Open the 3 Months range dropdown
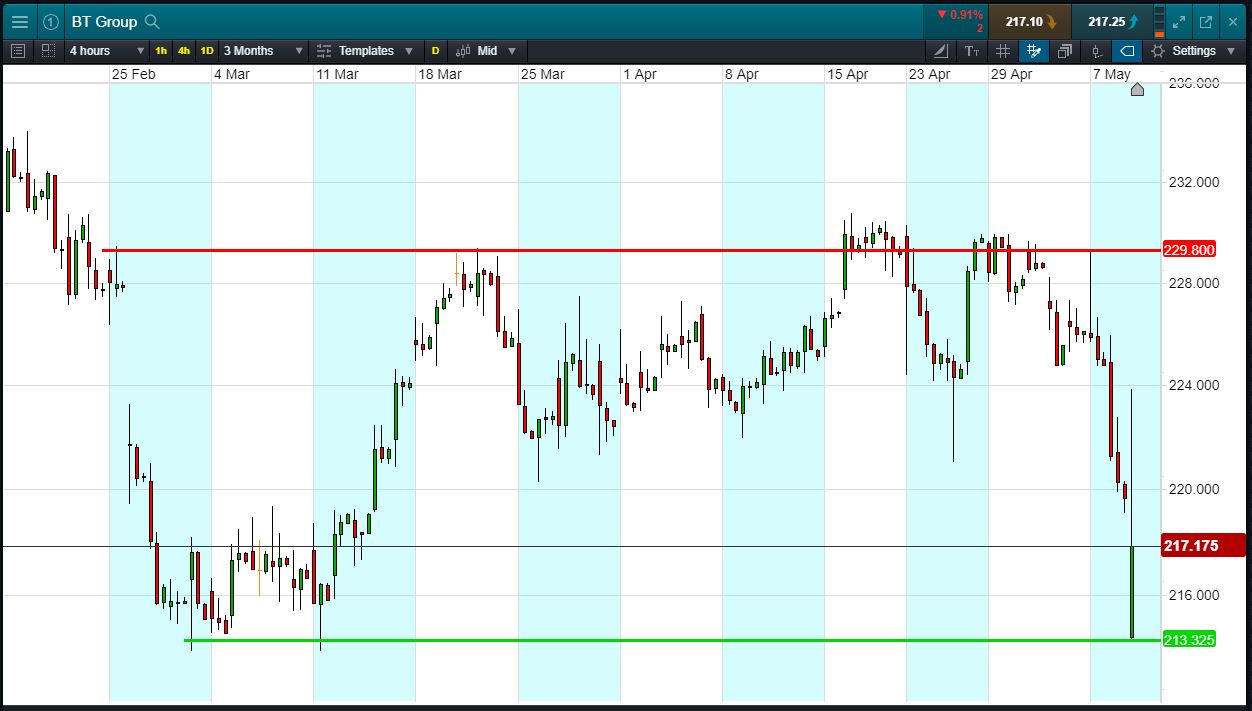This screenshot has width=1252, height=711. point(264,50)
